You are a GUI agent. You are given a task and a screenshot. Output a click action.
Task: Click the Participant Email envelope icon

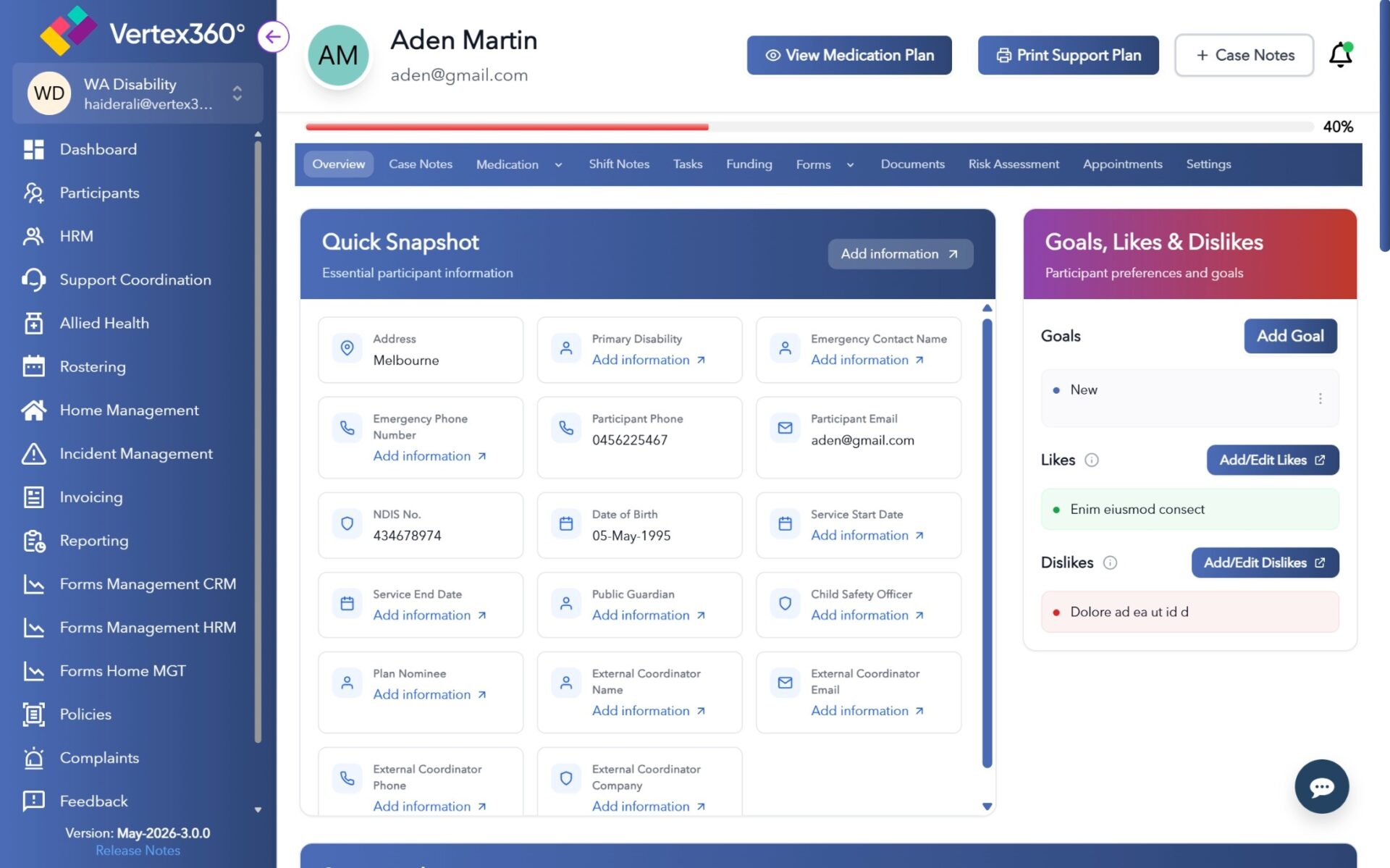click(x=785, y=428)
